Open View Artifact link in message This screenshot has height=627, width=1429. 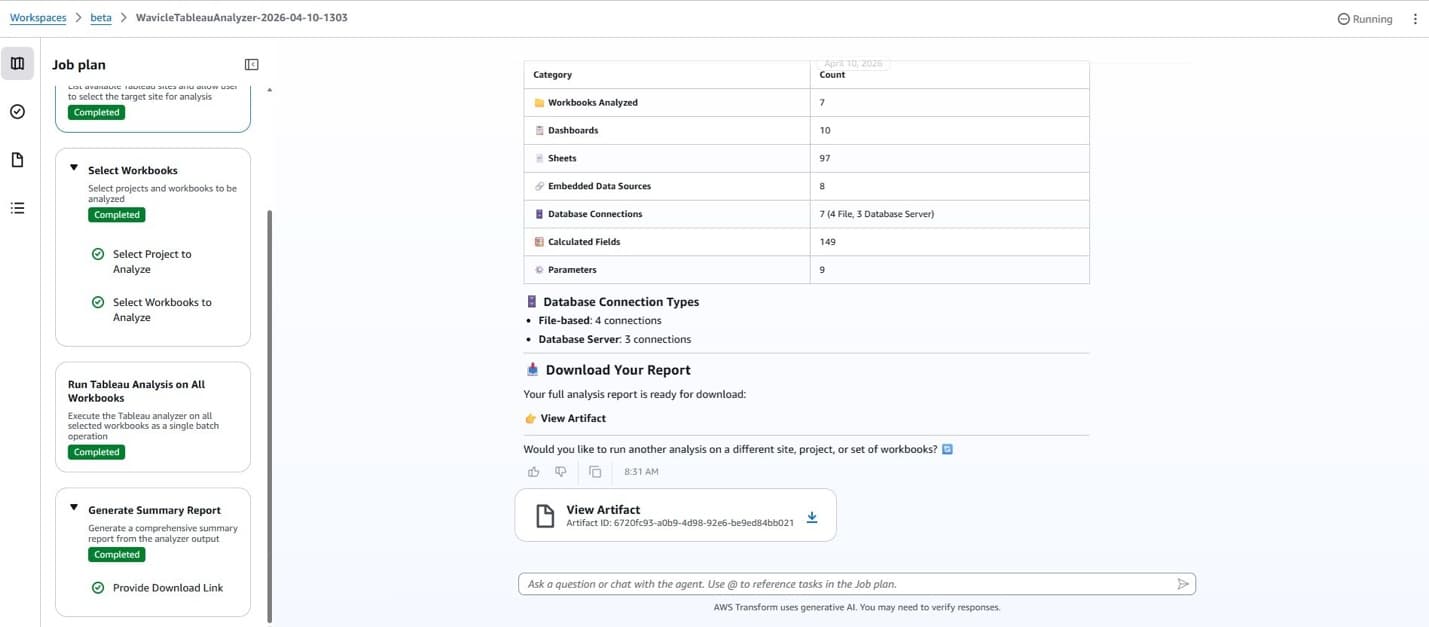(x=573, y=419)
